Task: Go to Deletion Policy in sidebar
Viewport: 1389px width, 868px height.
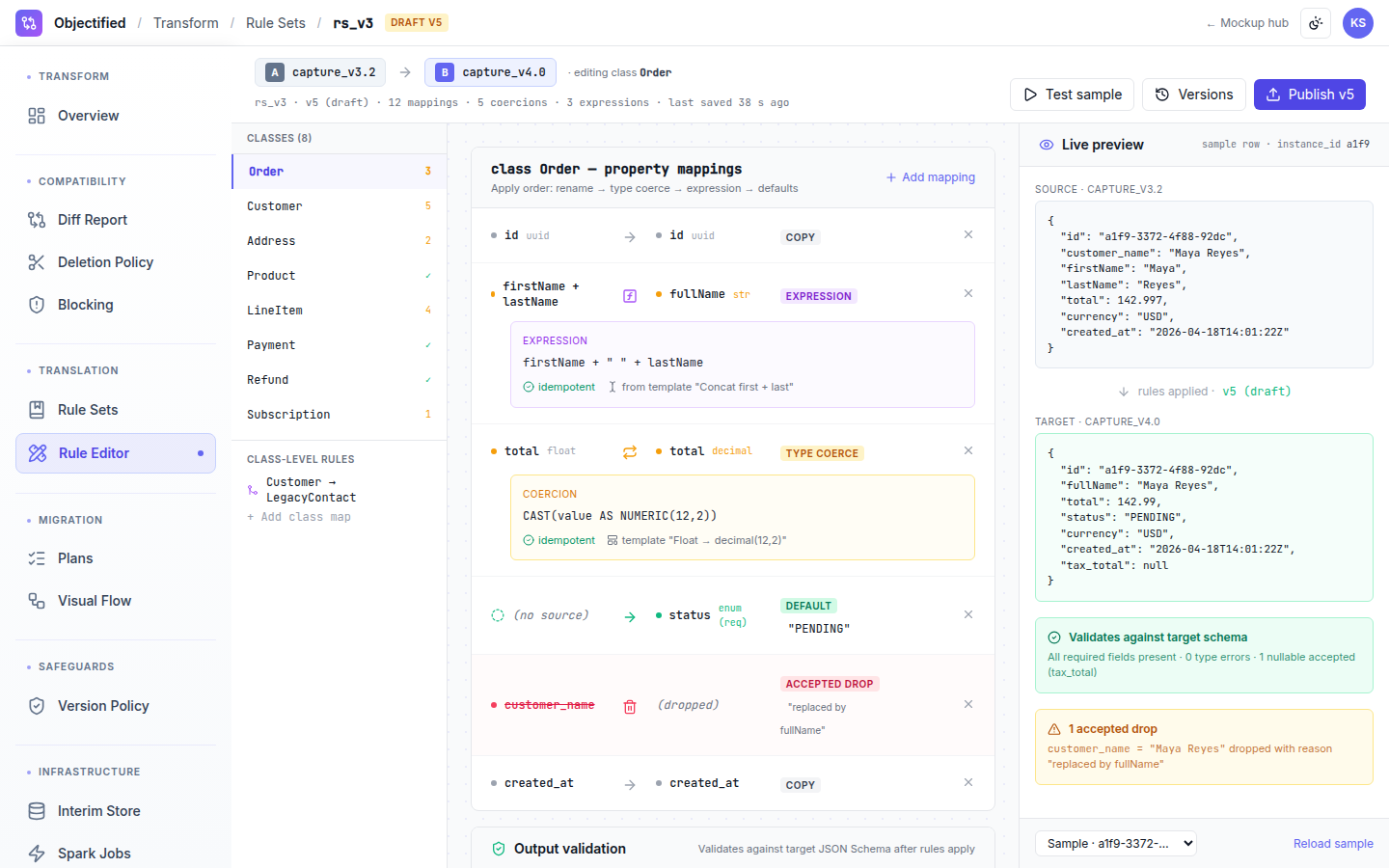Action: [x=116, y=262]
